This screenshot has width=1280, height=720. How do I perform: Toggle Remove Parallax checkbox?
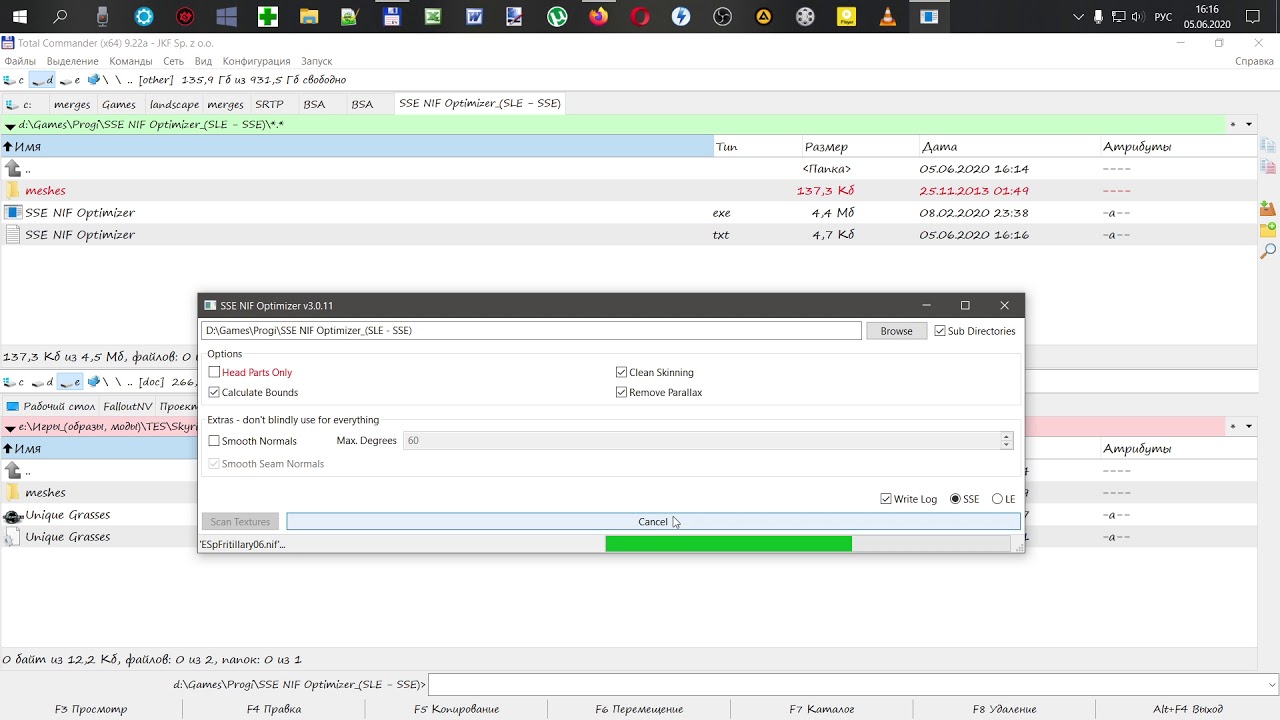pyautogui.click(x=621, y=393)
